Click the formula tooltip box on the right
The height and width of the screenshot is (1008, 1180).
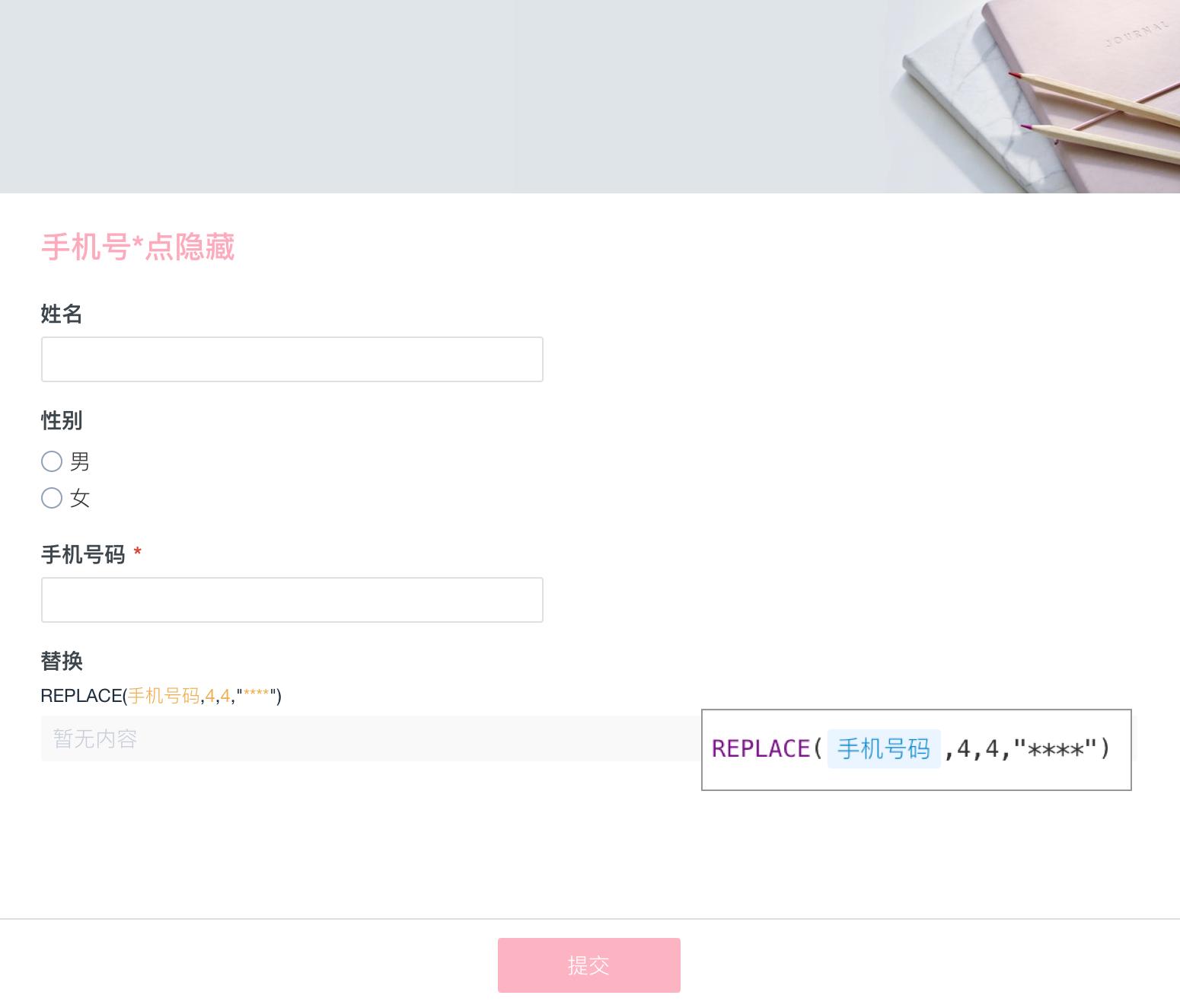(x=916, y=748)
